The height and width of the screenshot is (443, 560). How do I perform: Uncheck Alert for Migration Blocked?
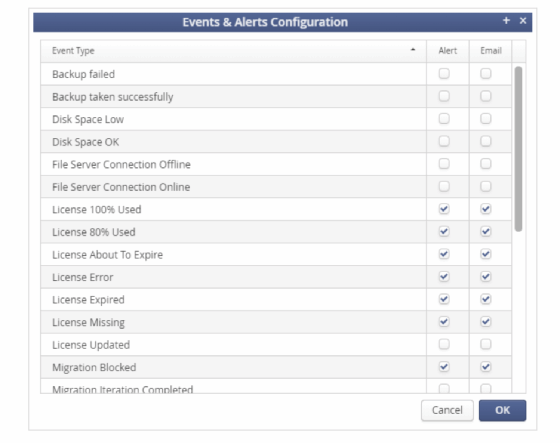pos(444,367)
